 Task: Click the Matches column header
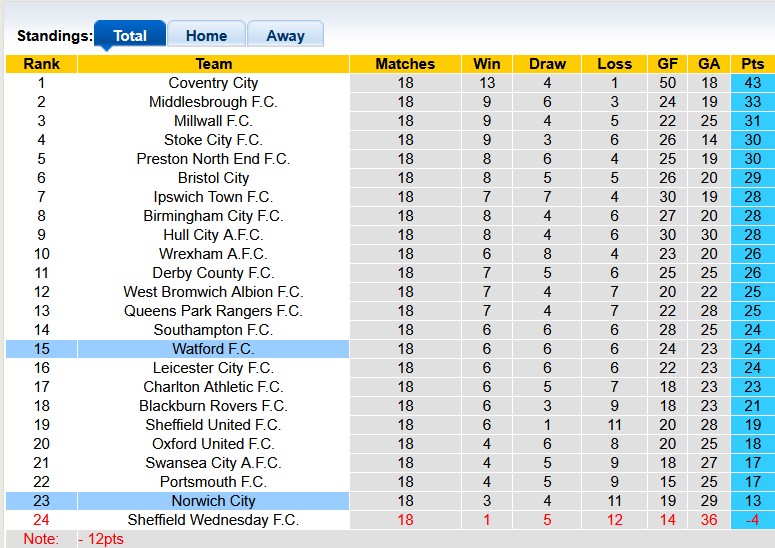pyautogui.click(x=405, y=64)
